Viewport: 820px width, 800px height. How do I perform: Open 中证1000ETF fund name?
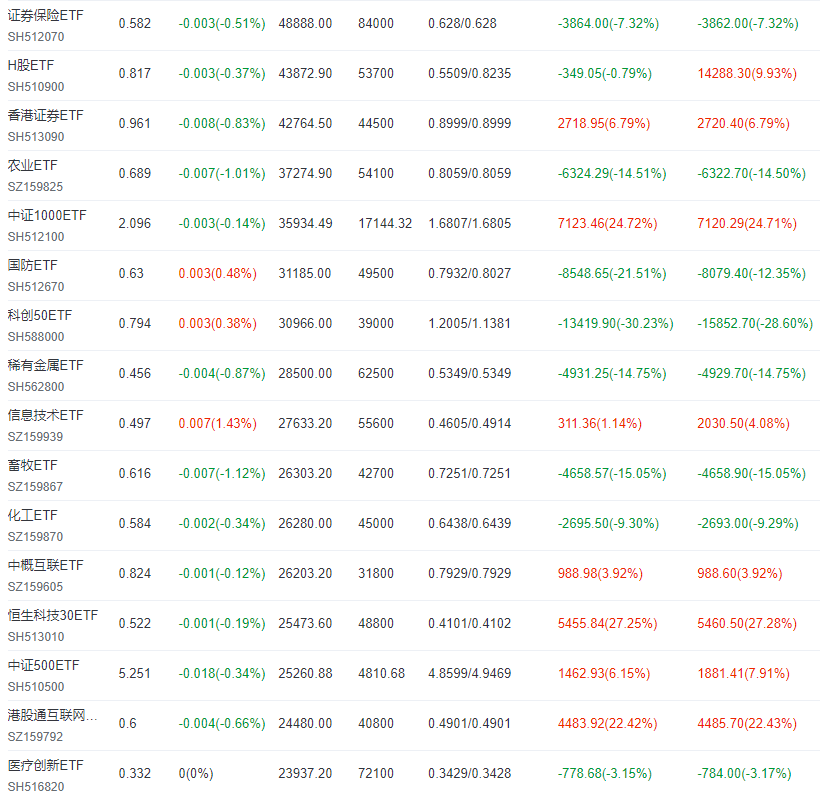pos(47,215)
